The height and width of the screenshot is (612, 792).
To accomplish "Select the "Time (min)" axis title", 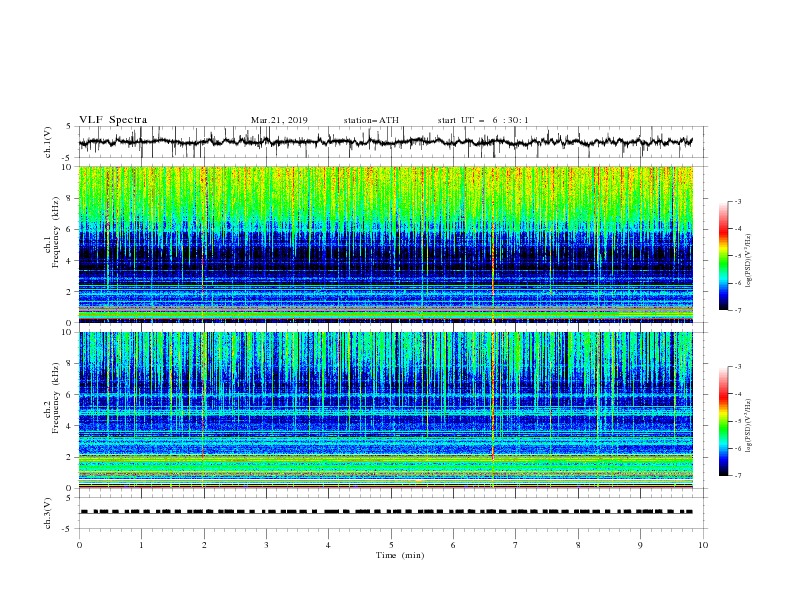I will click(x=400, y=555).
